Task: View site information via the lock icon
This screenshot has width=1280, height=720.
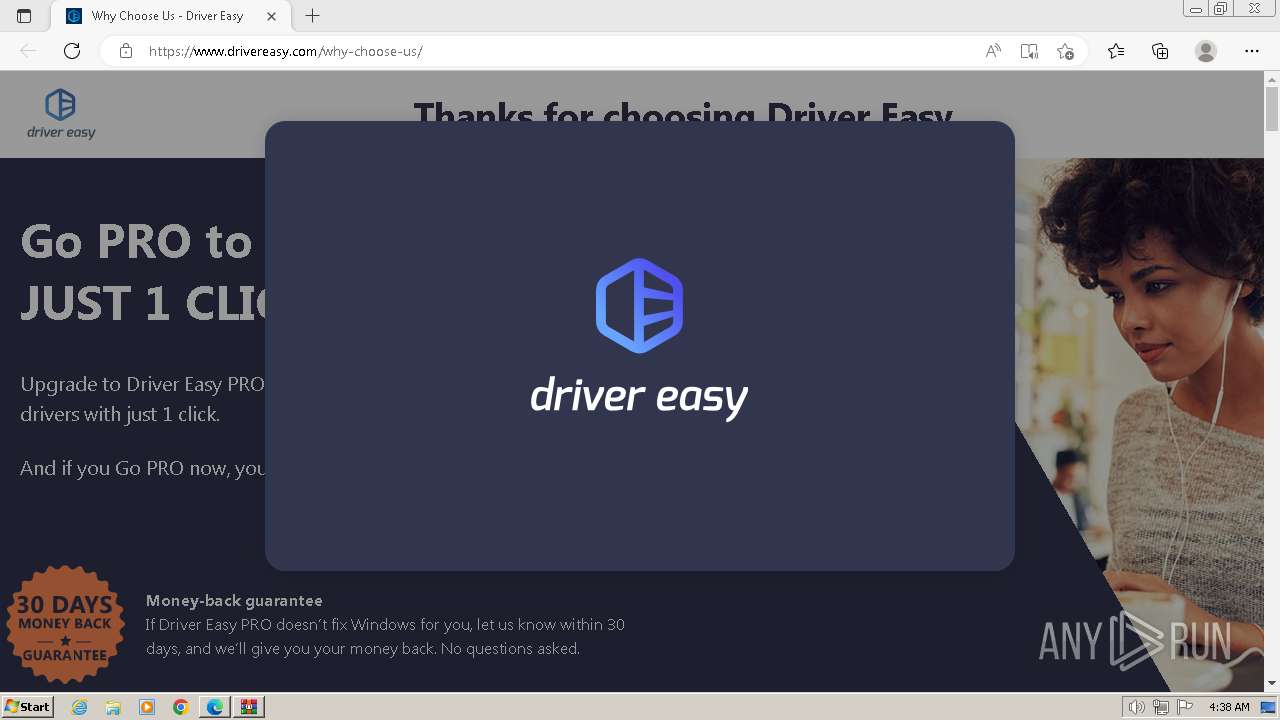Action: click(126, 51)
